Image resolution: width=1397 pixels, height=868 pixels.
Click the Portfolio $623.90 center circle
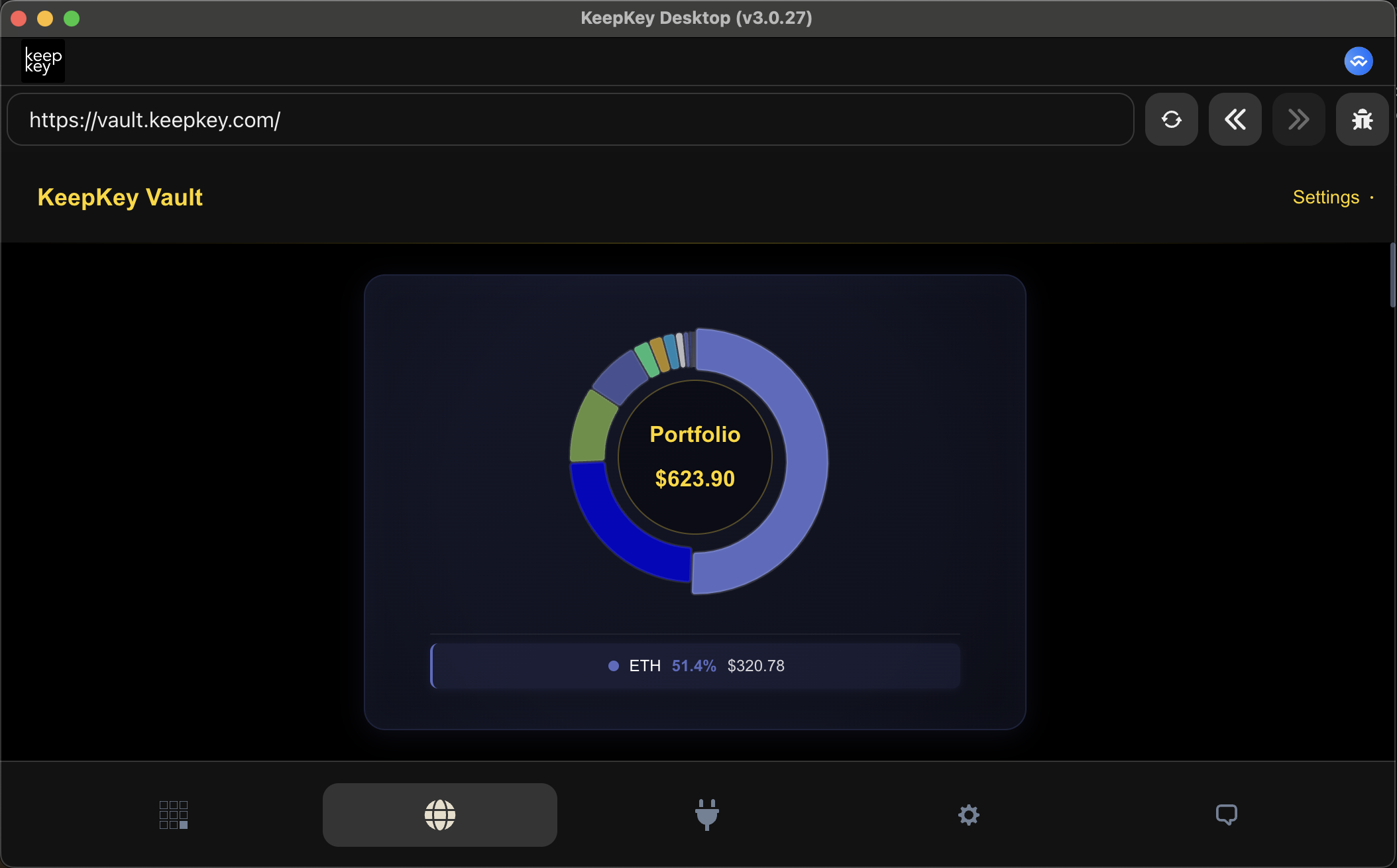[695, 457]
